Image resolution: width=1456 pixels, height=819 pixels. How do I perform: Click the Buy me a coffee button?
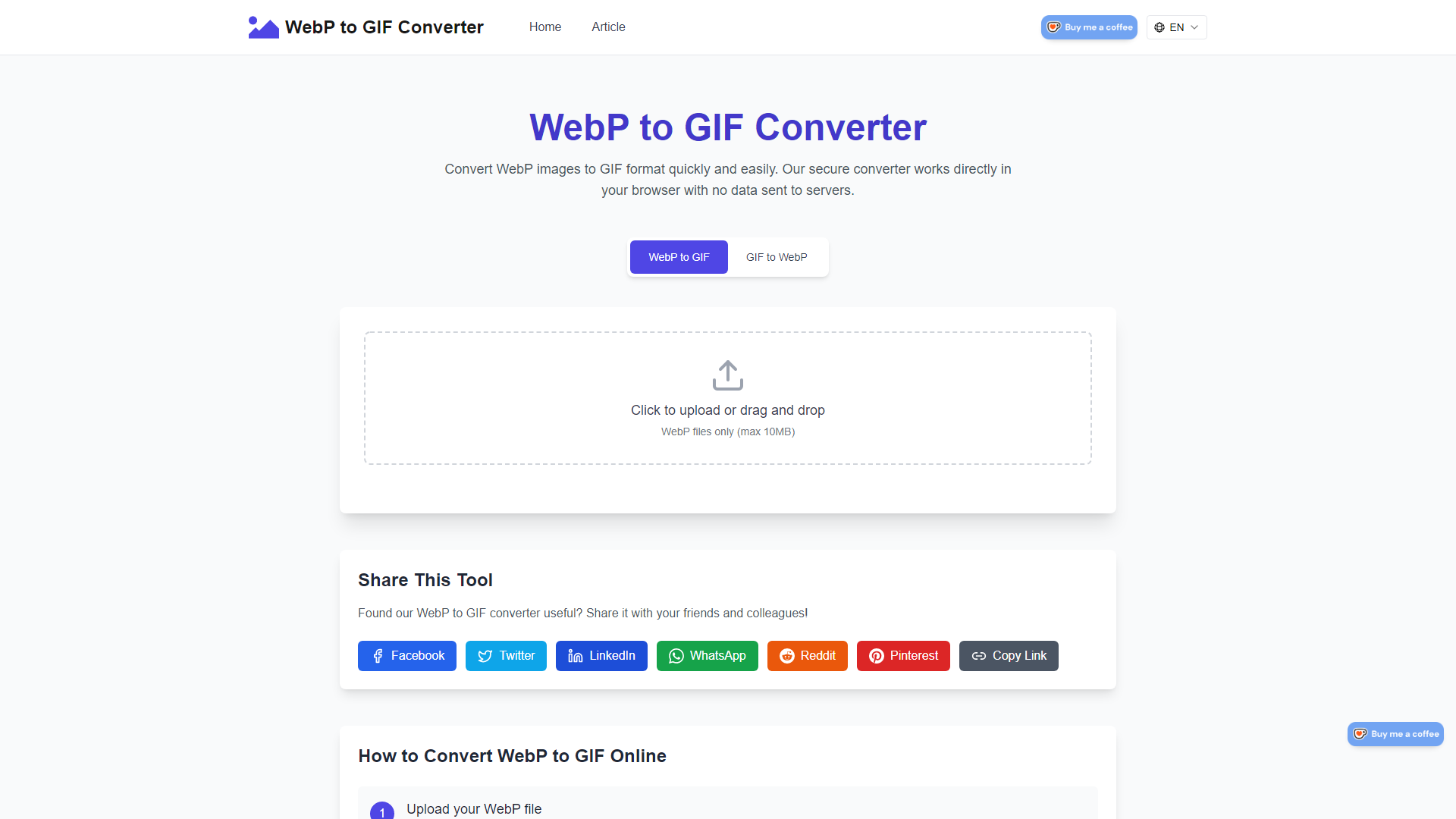1089,27
